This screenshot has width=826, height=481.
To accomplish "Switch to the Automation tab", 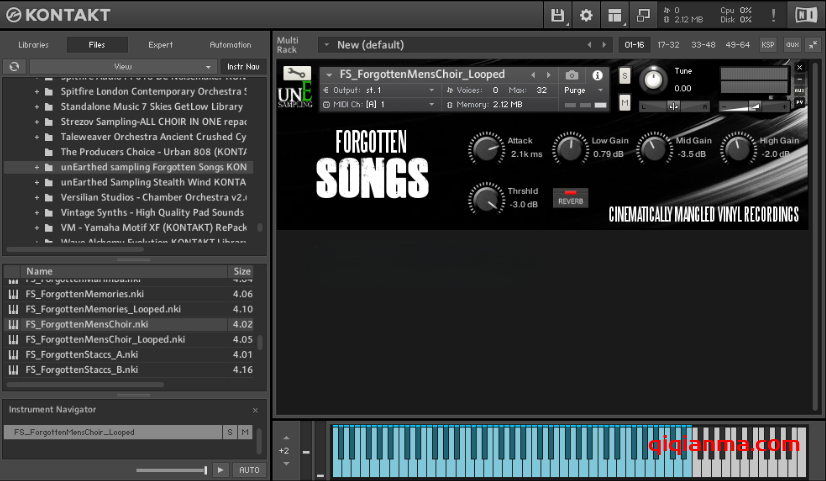I will [230, 45].
